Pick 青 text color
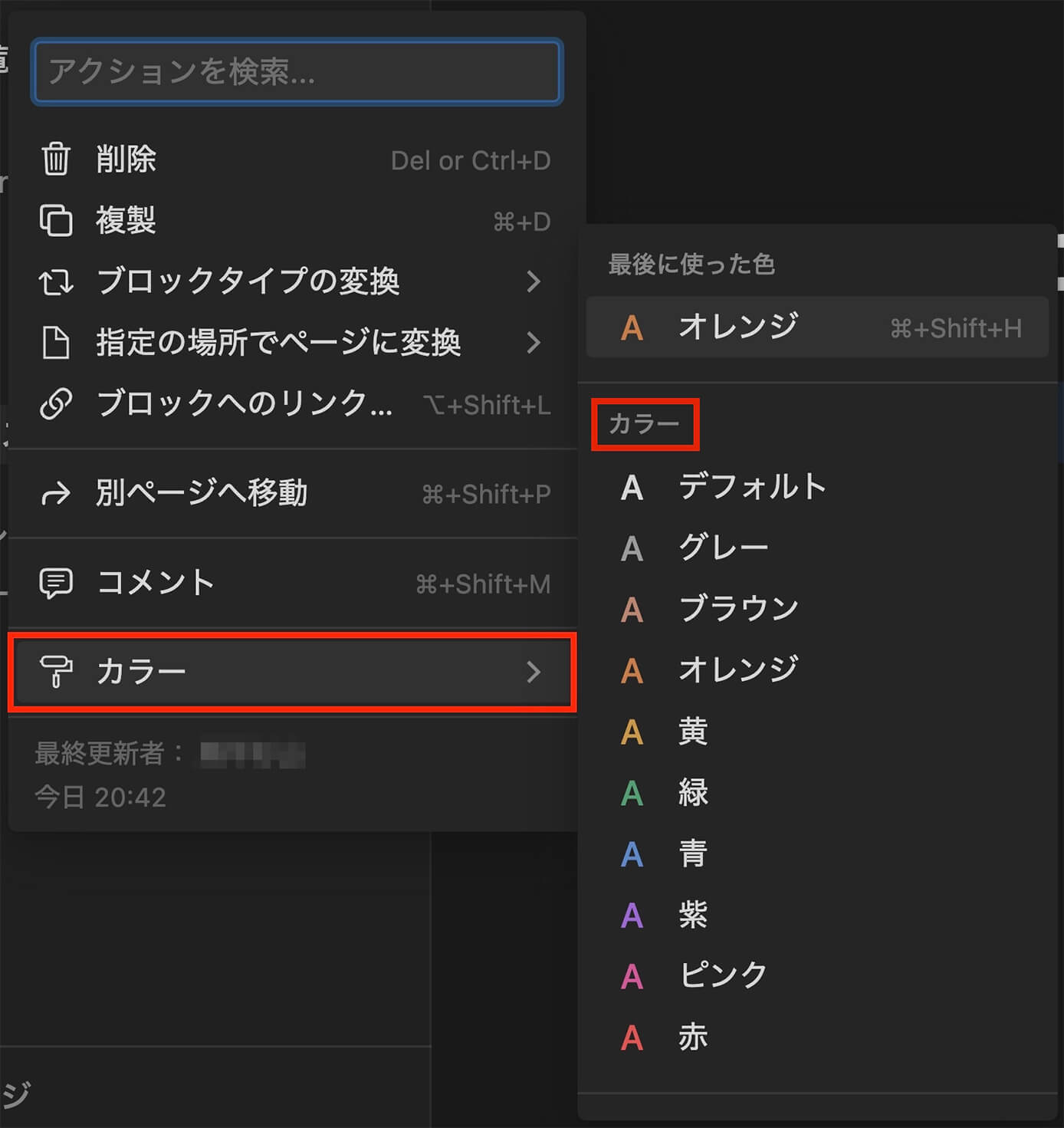 coord(817,854)
